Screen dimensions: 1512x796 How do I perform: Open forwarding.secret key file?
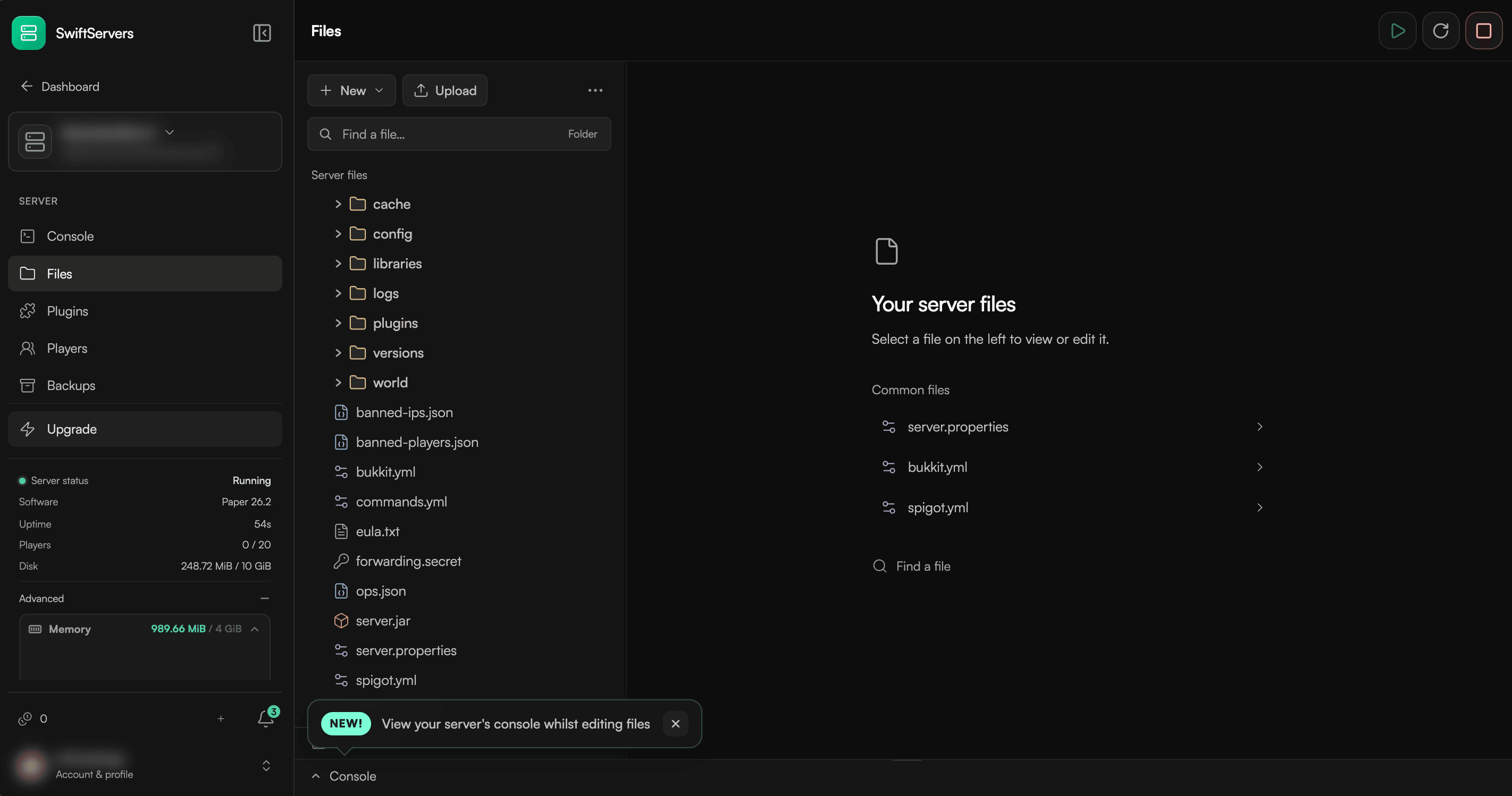[397, 561]
